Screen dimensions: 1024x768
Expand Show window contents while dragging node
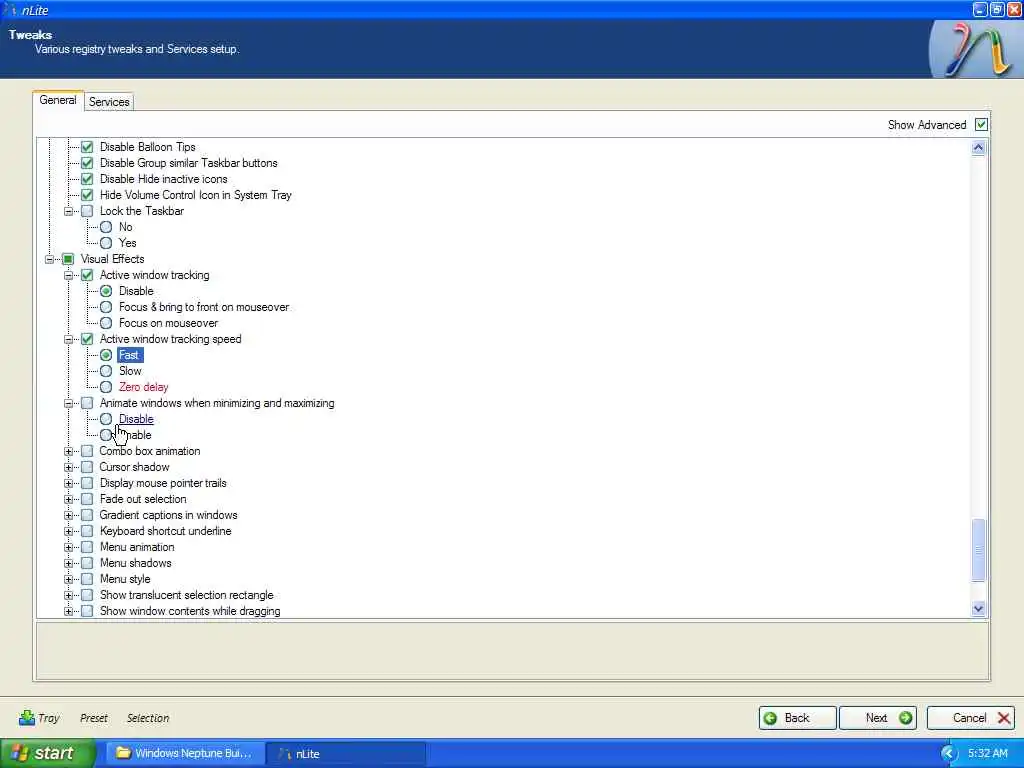point(68,611)
